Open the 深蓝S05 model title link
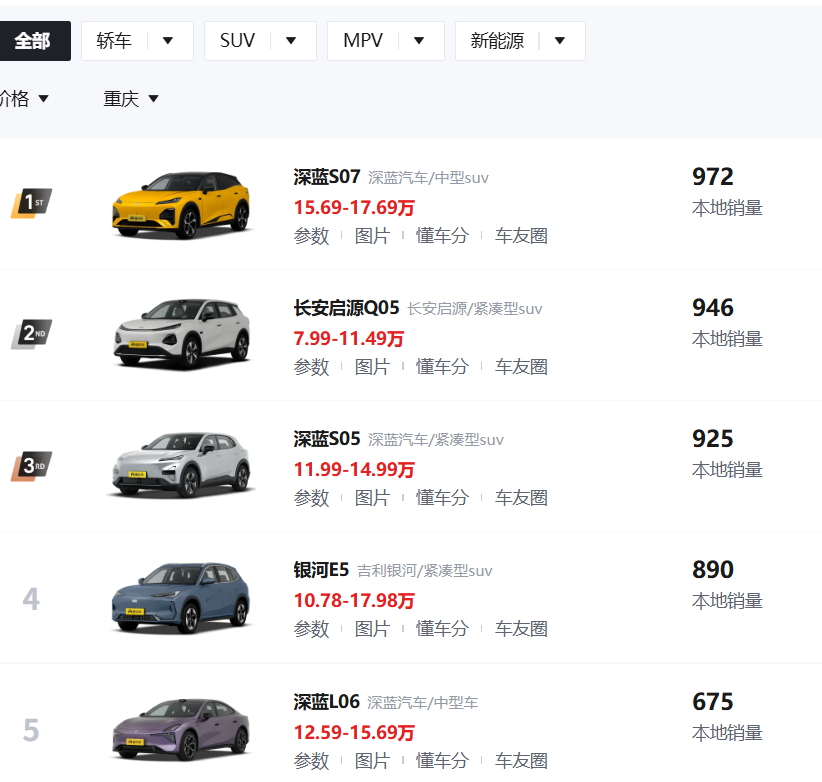The width and height of the screenshot is (822, 782). pos(327,439)
